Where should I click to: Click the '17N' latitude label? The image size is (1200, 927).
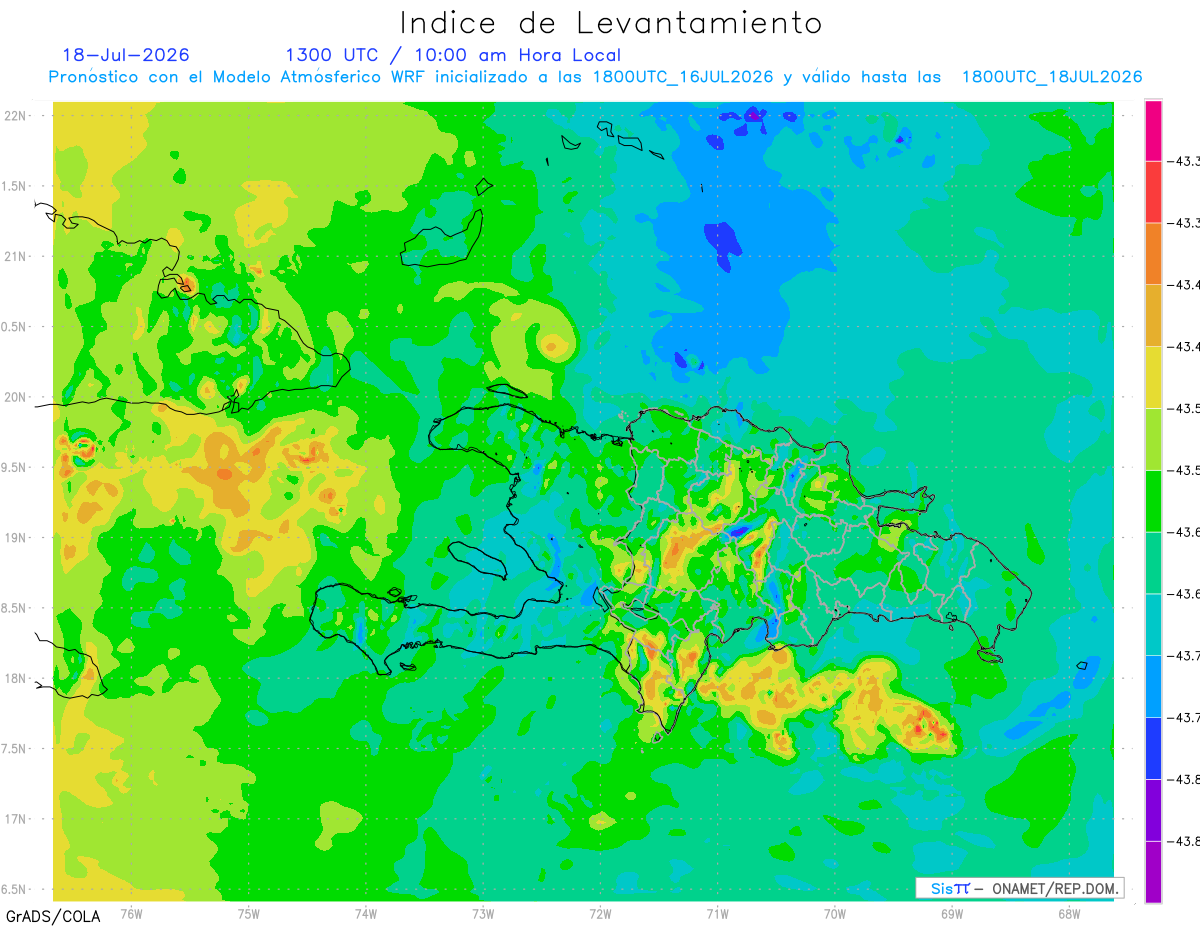coord(17,819)
